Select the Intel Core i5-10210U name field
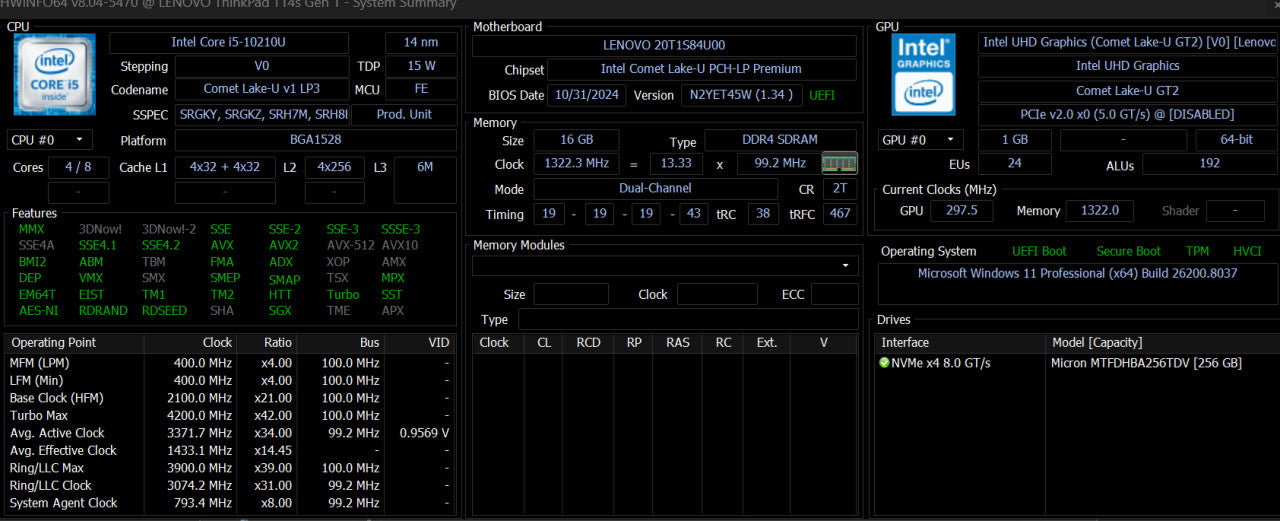The image size is (1280, 521). (228, 43)
